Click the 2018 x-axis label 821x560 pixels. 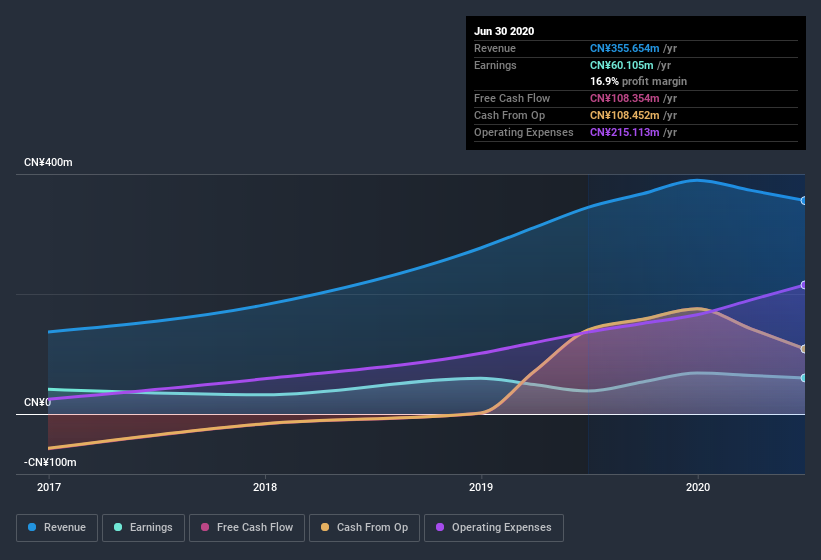[x=265, y=487]
